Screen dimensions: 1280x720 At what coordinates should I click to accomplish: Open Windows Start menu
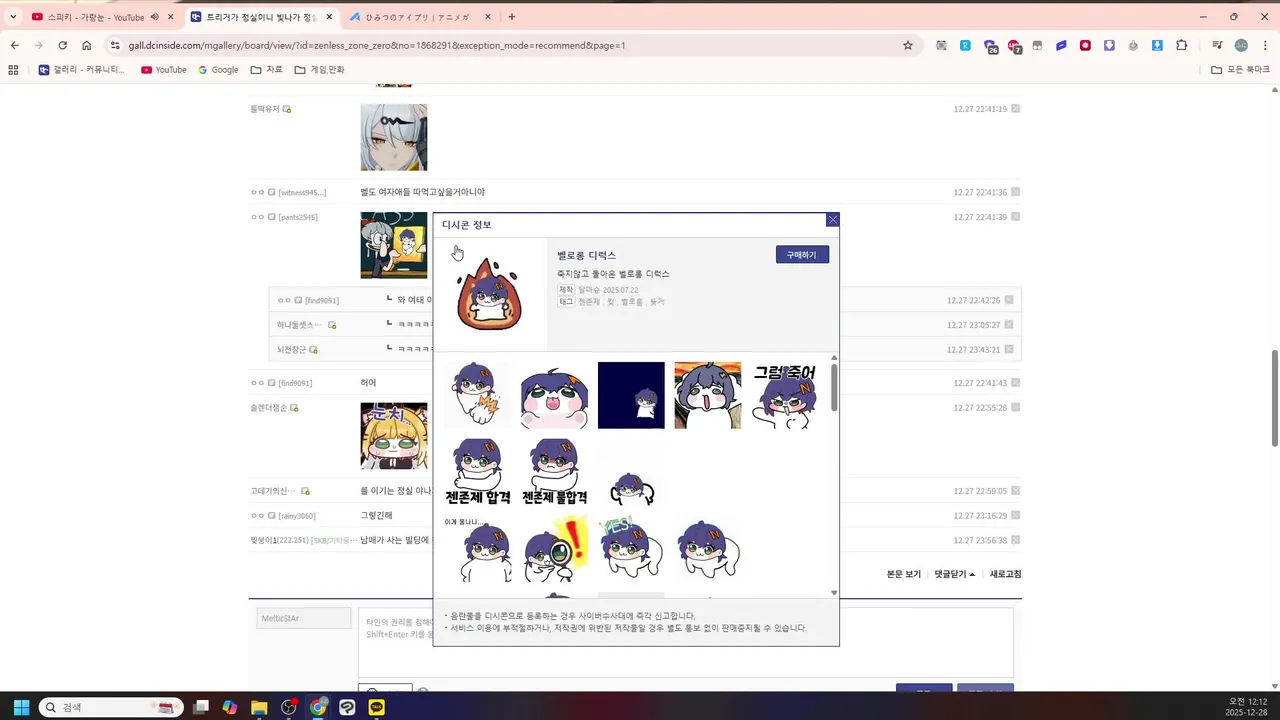[21, 707]
